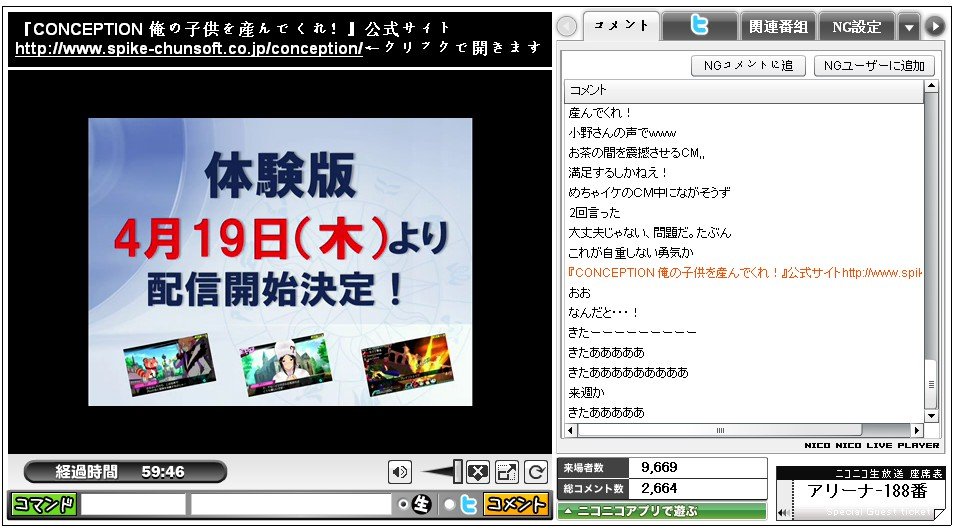The height and width of the screenshot is (530, 956).
Task: Click the 経過時間 59:46 indicator
Action: click(x=125, y=471)
